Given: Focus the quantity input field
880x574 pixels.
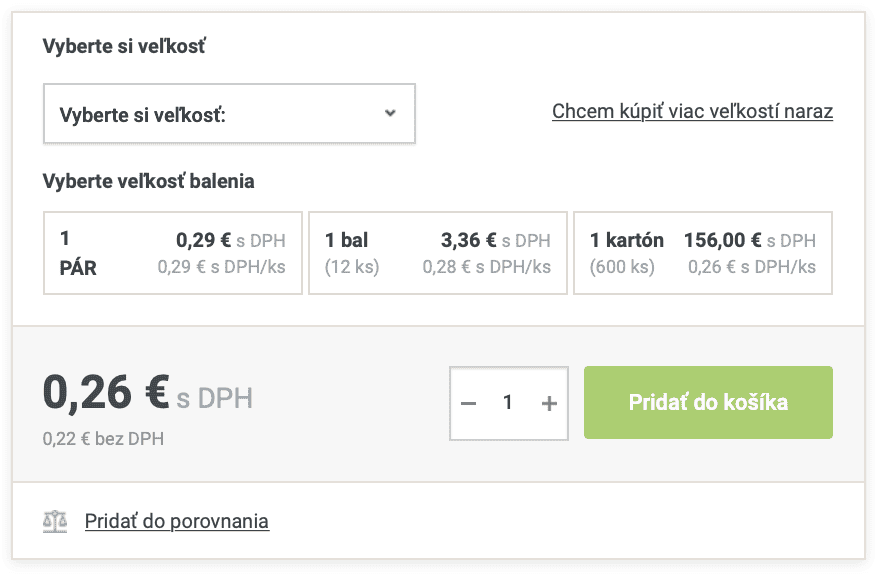Looking at the screenshot, I should 508,403.
